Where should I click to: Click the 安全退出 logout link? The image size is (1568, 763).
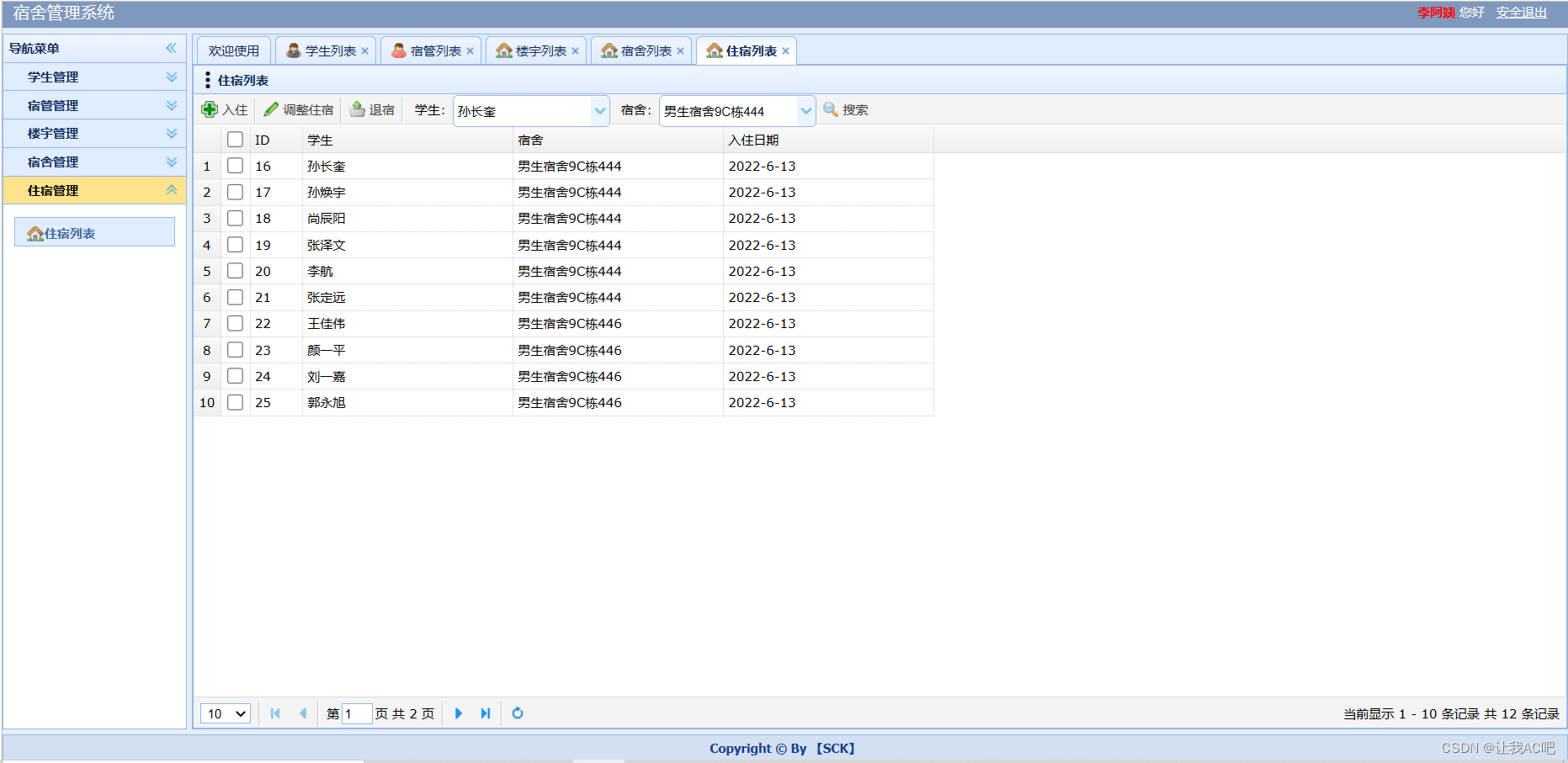[1522, 13]
